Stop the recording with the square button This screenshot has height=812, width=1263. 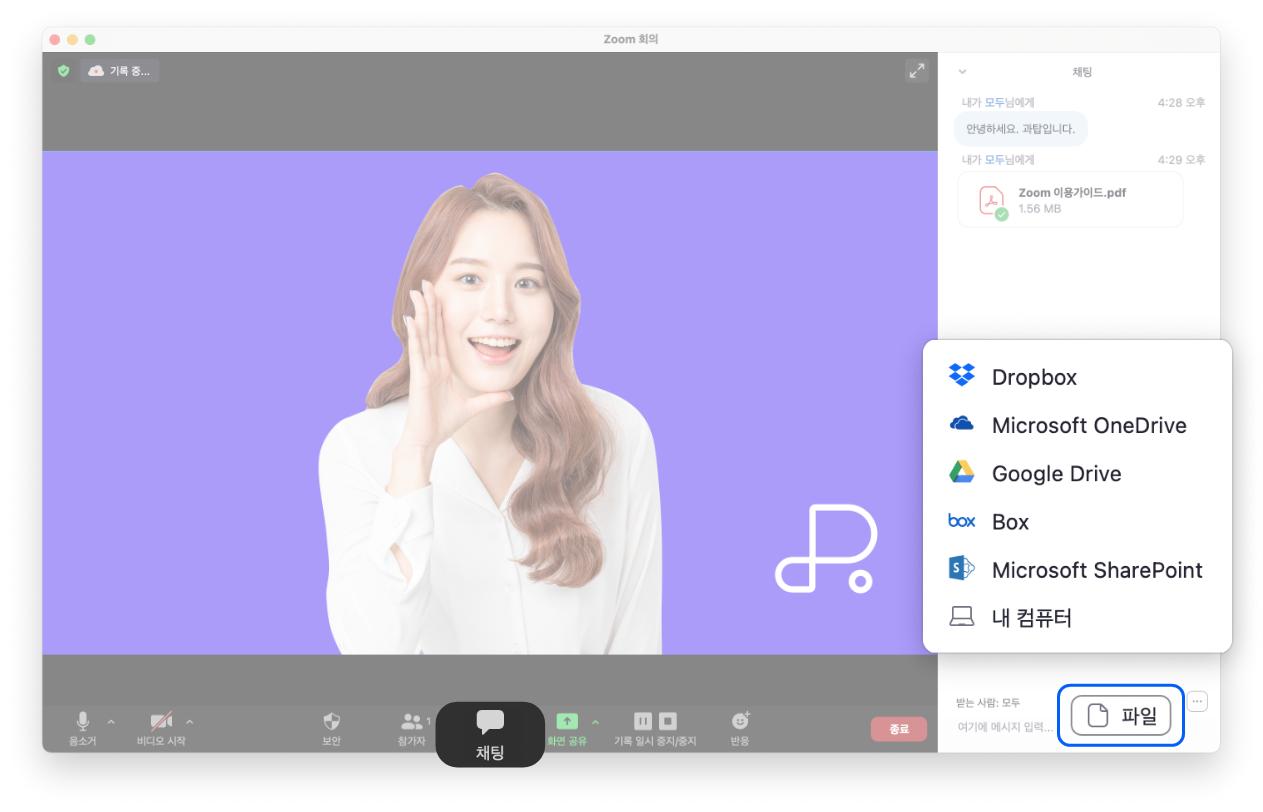(668, 721)
